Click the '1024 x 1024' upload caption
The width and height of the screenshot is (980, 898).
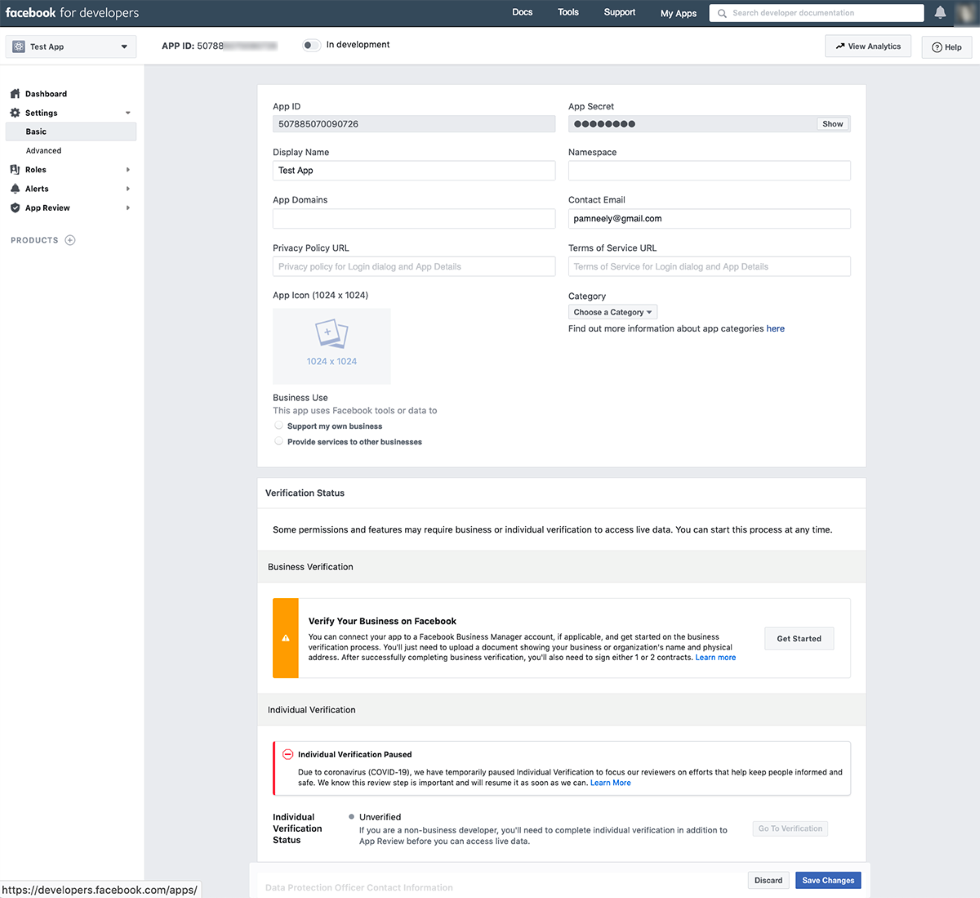click(331, 361)
